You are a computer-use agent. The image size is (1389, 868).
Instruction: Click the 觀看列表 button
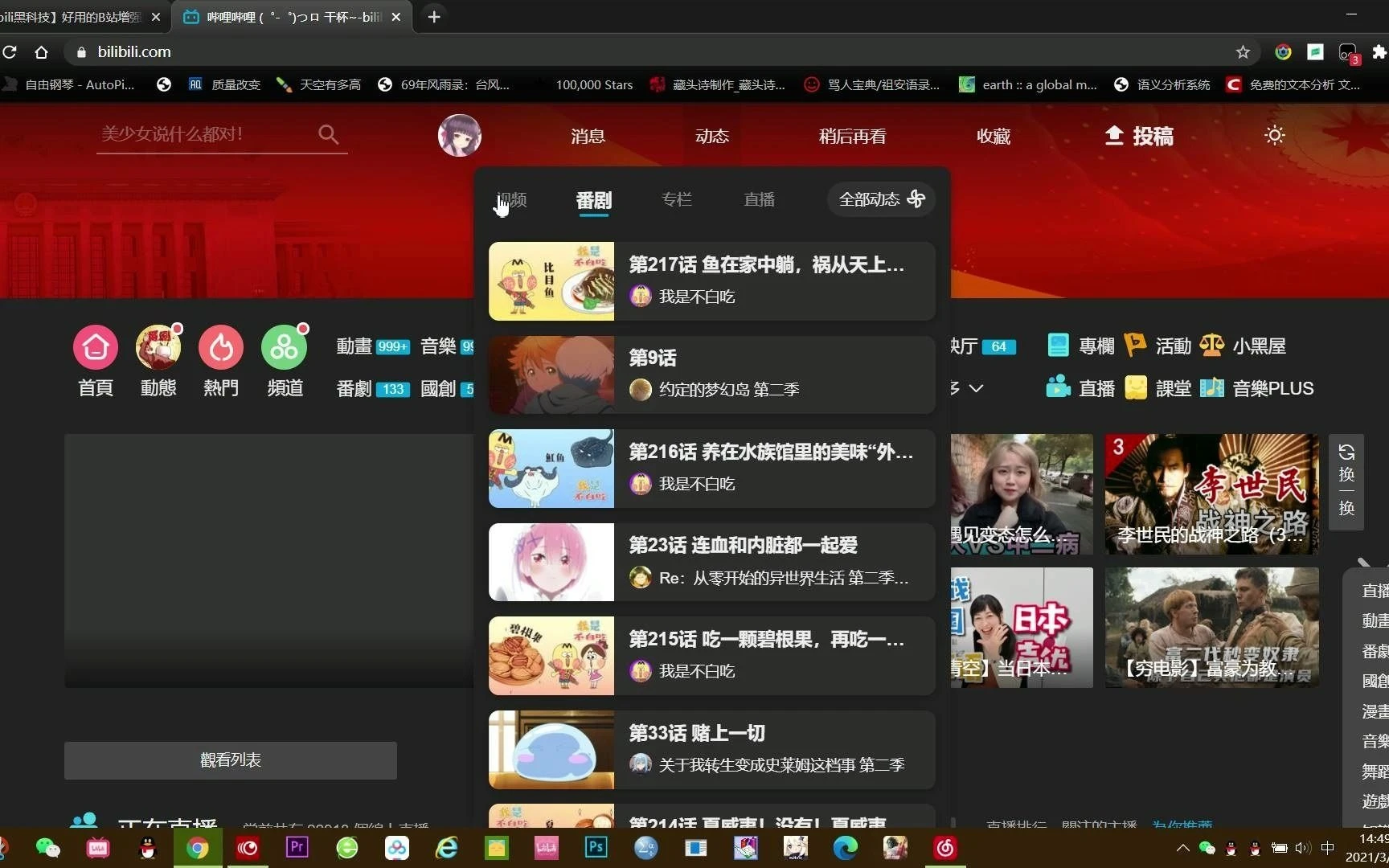231,760
